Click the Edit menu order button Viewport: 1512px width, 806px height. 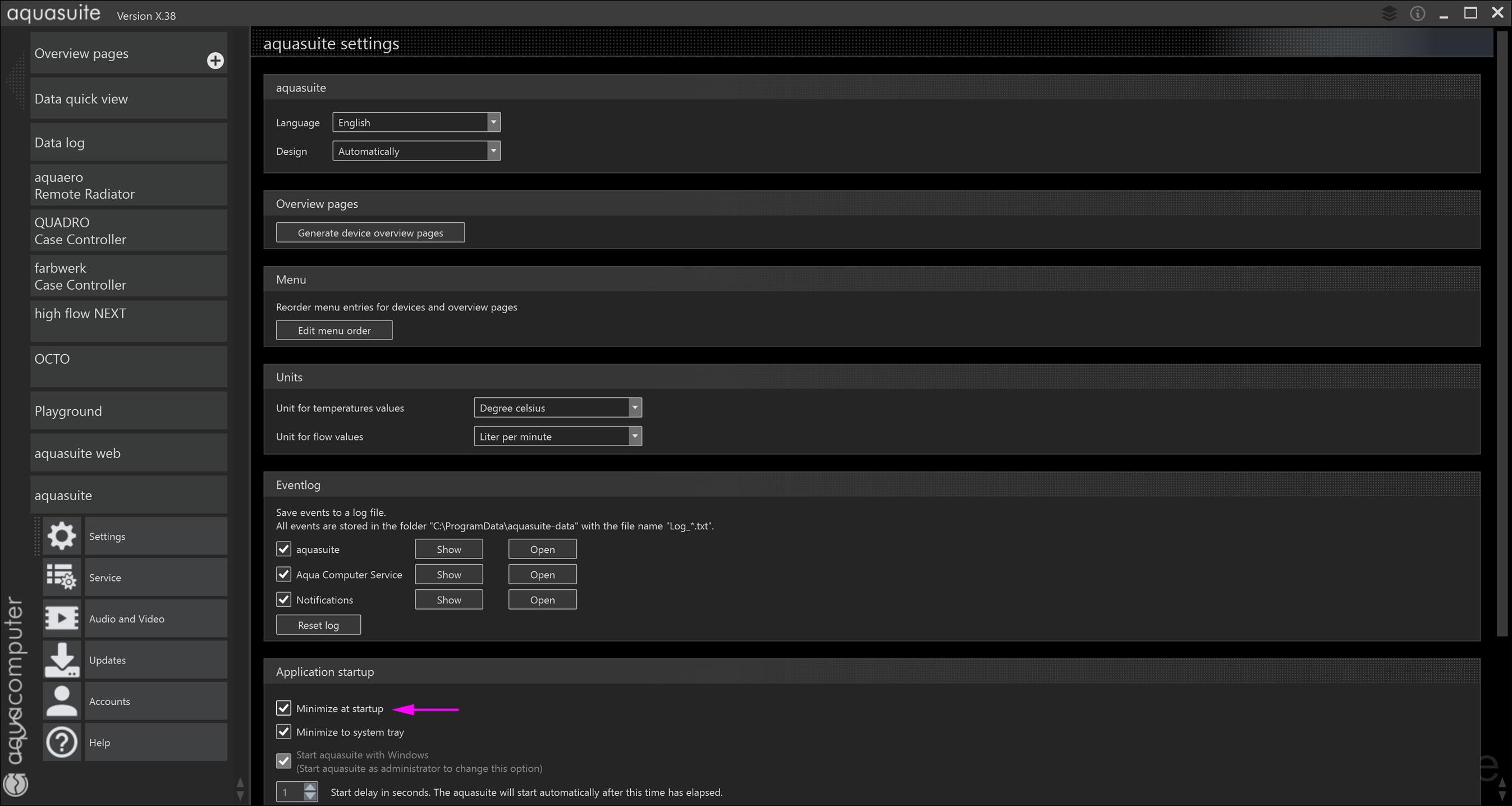pos(334,330)
